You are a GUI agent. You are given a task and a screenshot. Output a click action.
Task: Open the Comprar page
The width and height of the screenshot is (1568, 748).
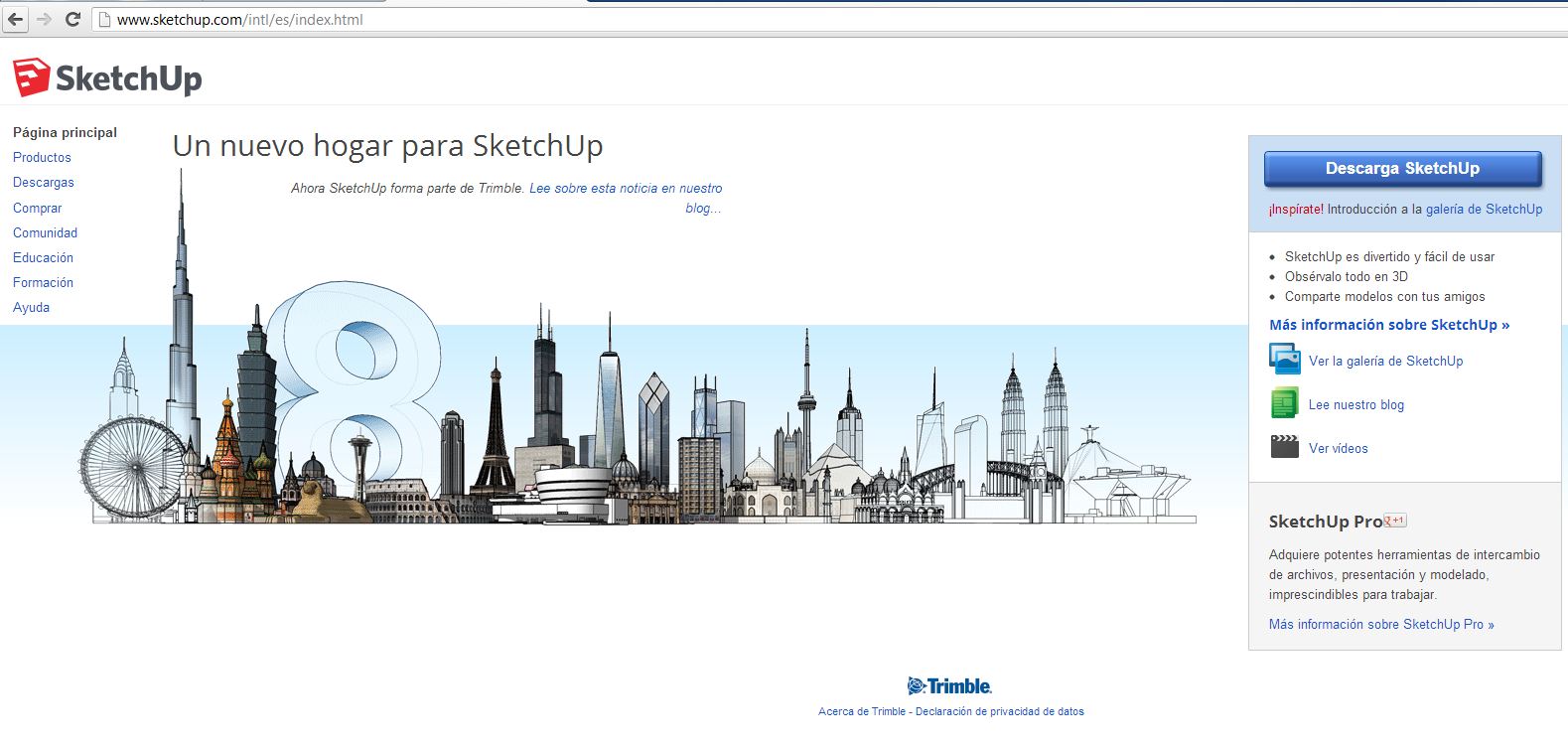tap(37, 208)
